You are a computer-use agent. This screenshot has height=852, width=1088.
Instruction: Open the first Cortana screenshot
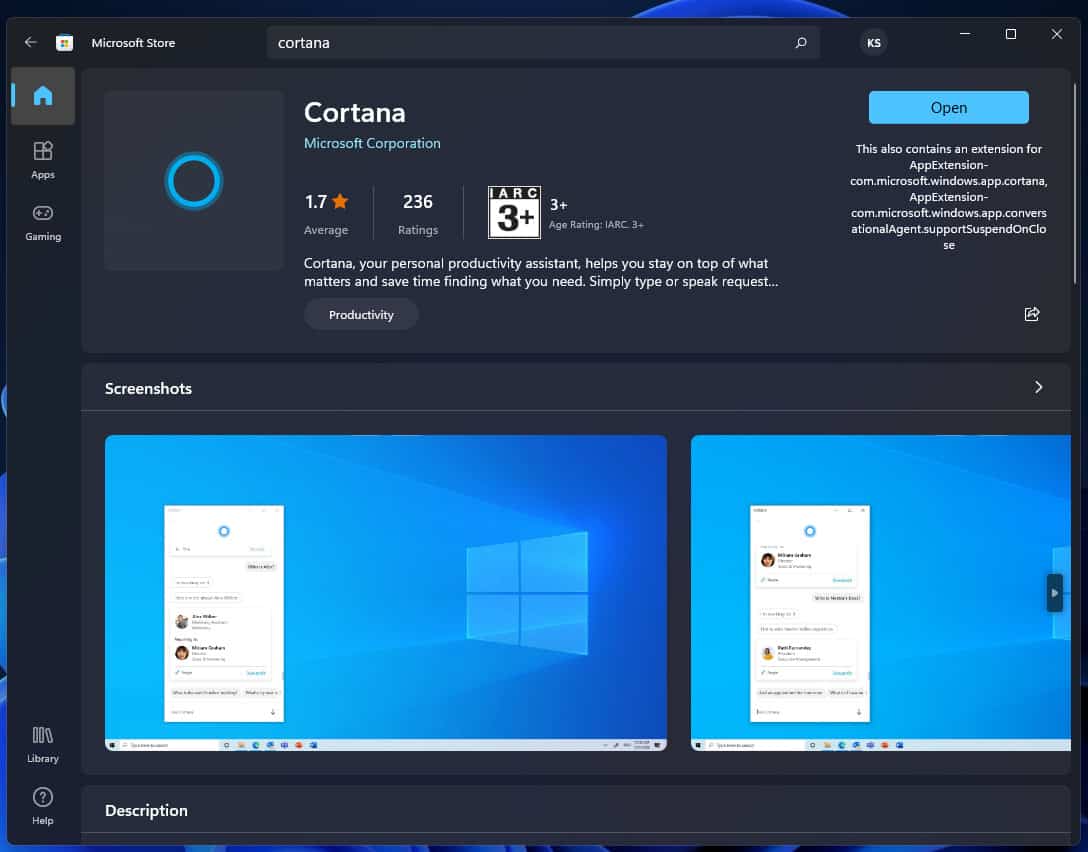386,593
